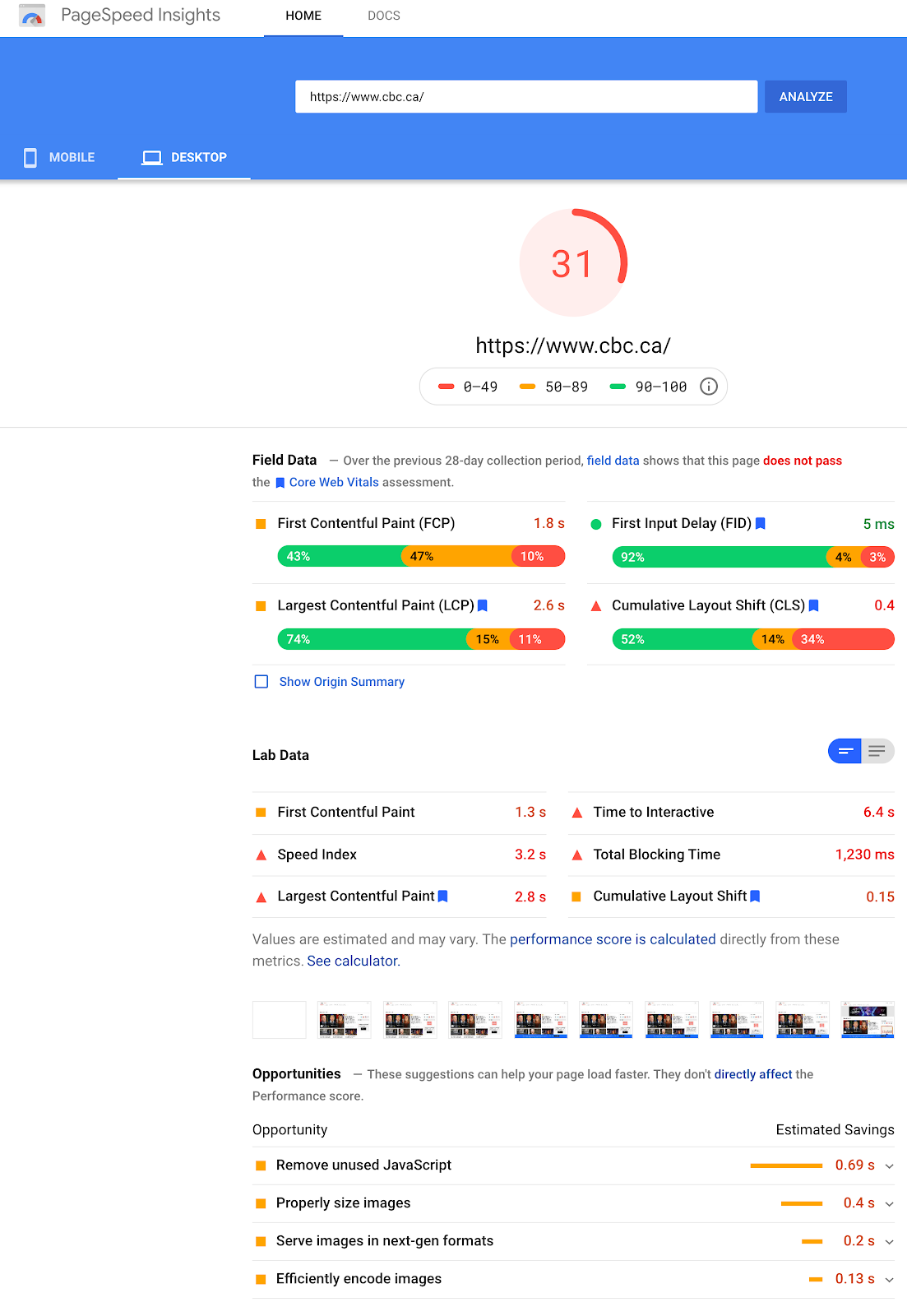Click the https://www.cbc.ca/ heading below score

pyautogui.click(x=573, y=345)
